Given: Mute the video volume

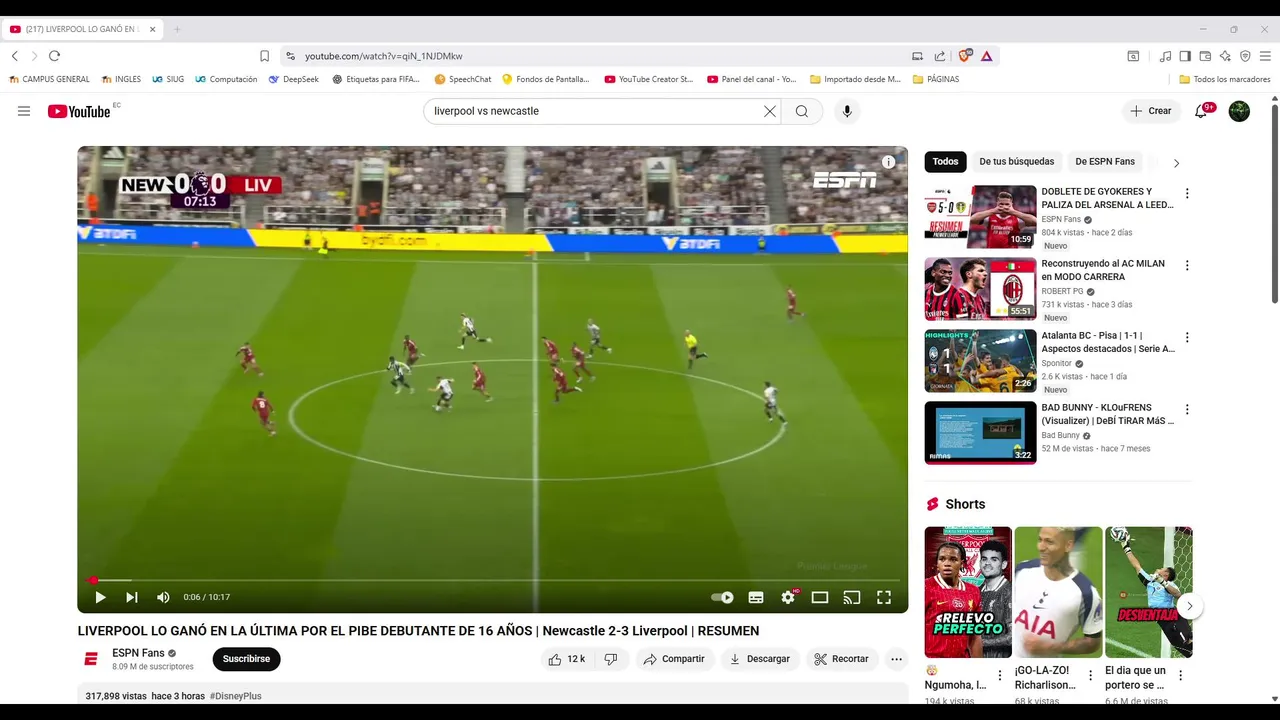Looking at the screenshot, I should pos(163,597).
